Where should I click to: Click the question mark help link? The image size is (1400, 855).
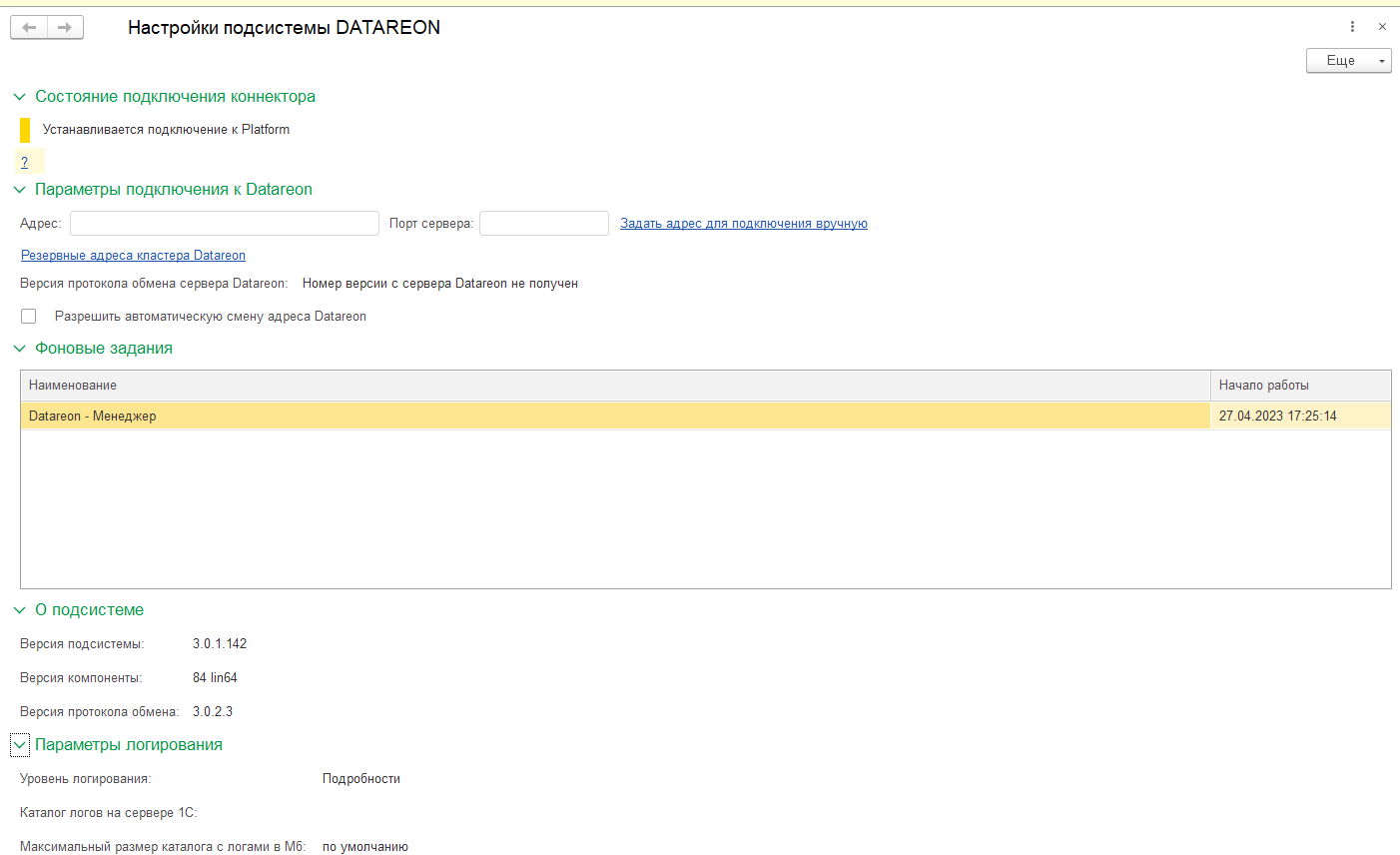[25, 162]
